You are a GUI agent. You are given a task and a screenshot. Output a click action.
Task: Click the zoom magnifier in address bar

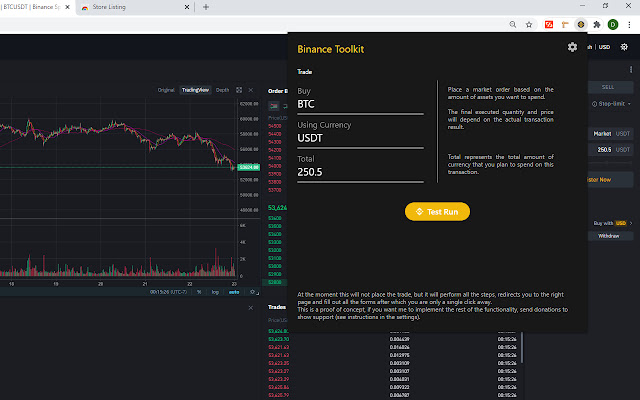tap(517, 23)
